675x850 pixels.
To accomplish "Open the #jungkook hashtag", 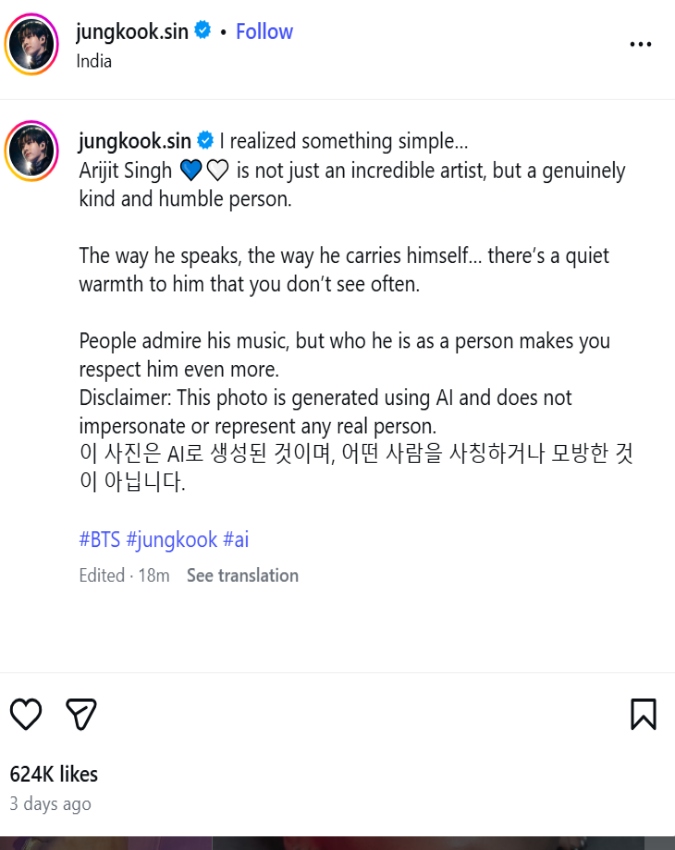I will tap(171, 539).
